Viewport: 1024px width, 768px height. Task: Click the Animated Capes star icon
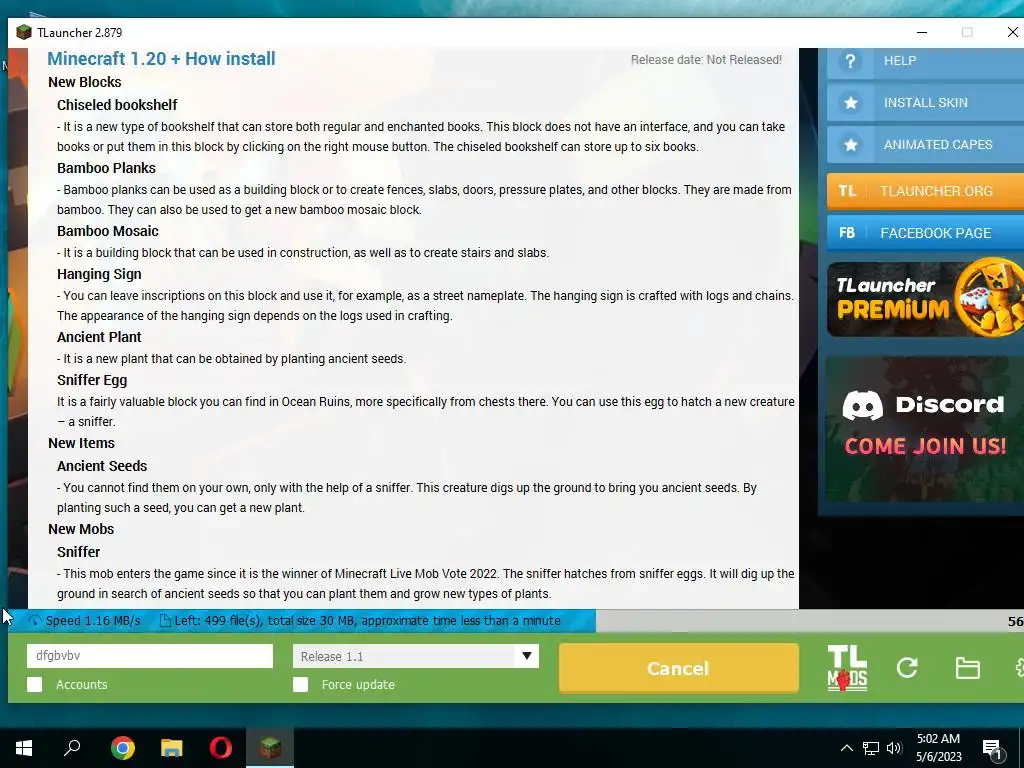(x=850, y=144)
